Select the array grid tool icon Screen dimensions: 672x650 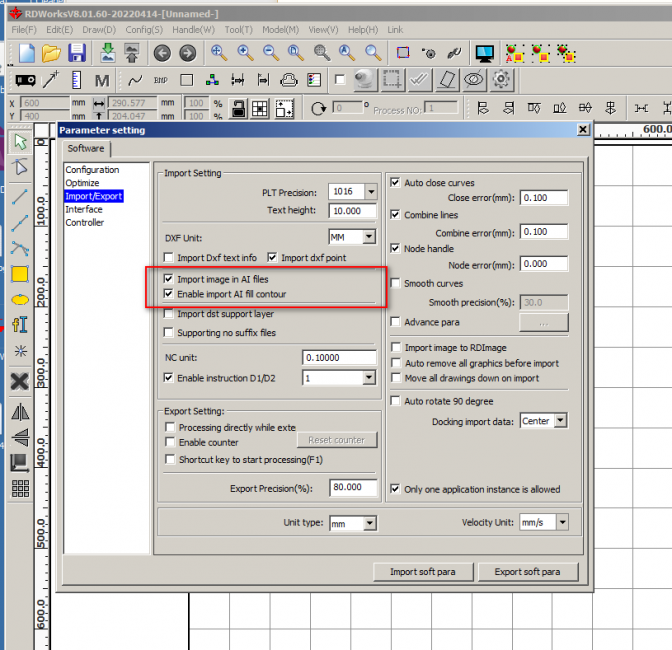[x=19, y=489]
